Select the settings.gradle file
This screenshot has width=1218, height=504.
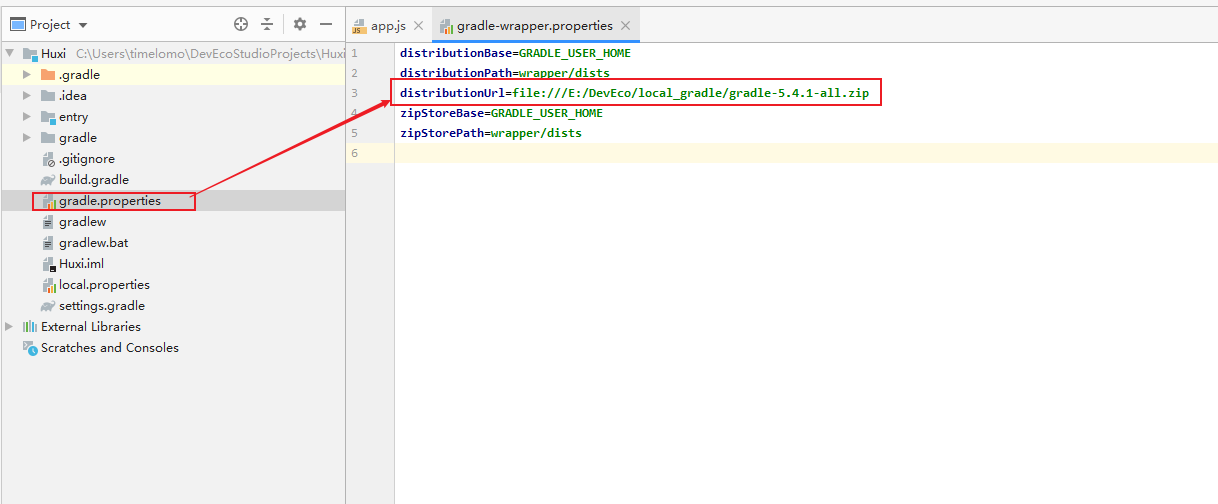(101, 305)
